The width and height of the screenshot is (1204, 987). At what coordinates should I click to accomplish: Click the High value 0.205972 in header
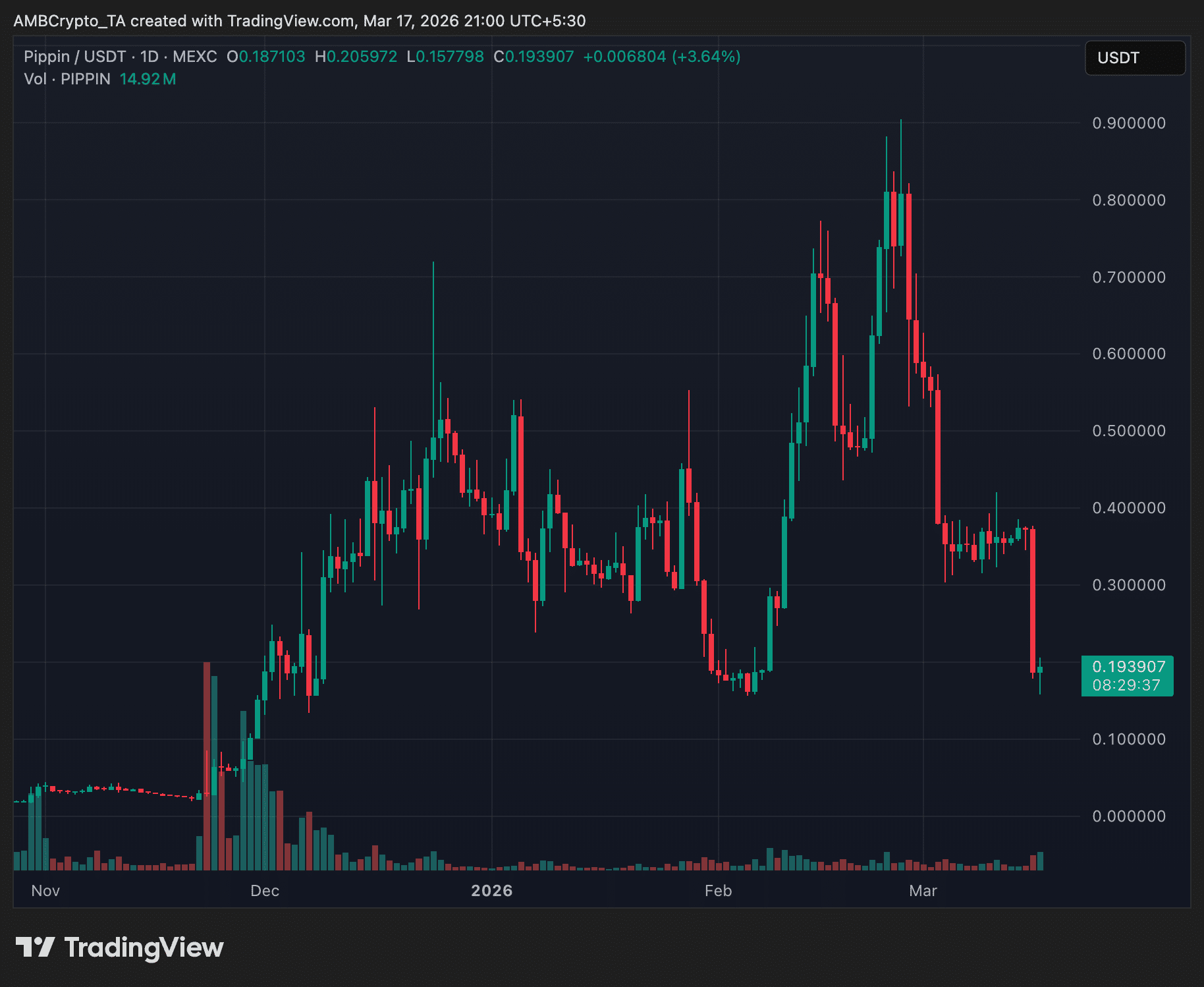click(x=362, y=57)
